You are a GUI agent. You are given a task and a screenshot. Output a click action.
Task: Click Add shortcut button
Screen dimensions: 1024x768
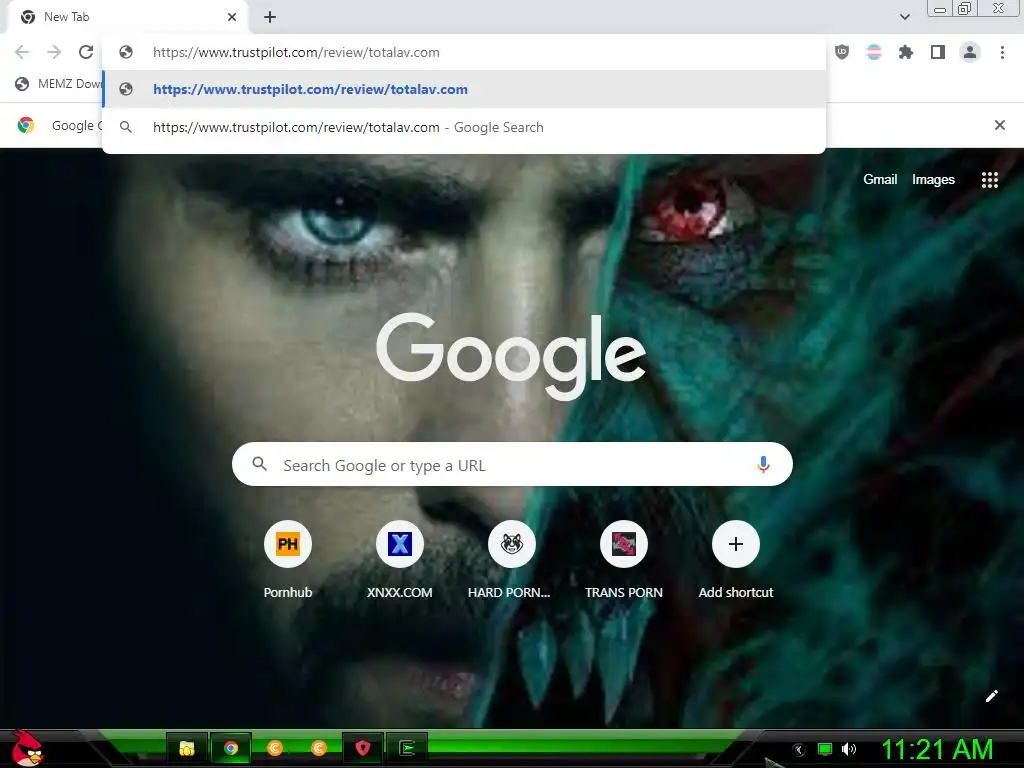click(x=735, y=560)
